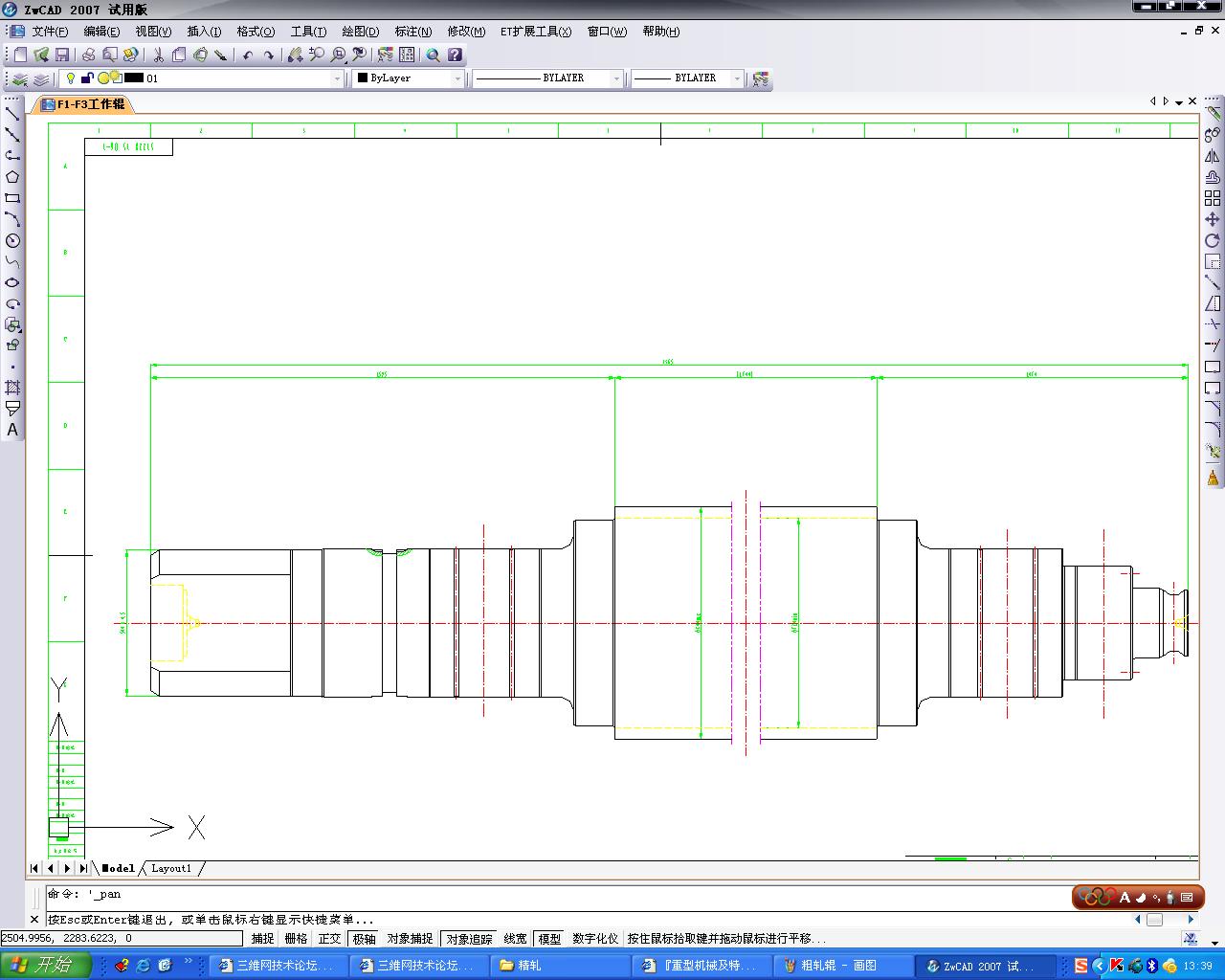1225x980 pixels.
Task: Close the F1-F3工作辊 document tab with X
Action: pos(1192,101)
